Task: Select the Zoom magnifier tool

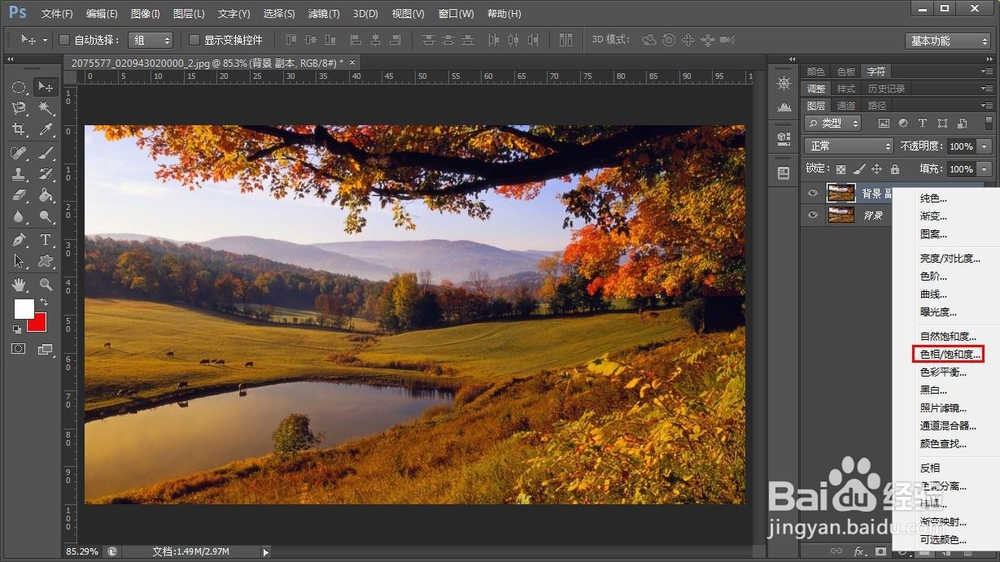Action: (x=45, y=285)
